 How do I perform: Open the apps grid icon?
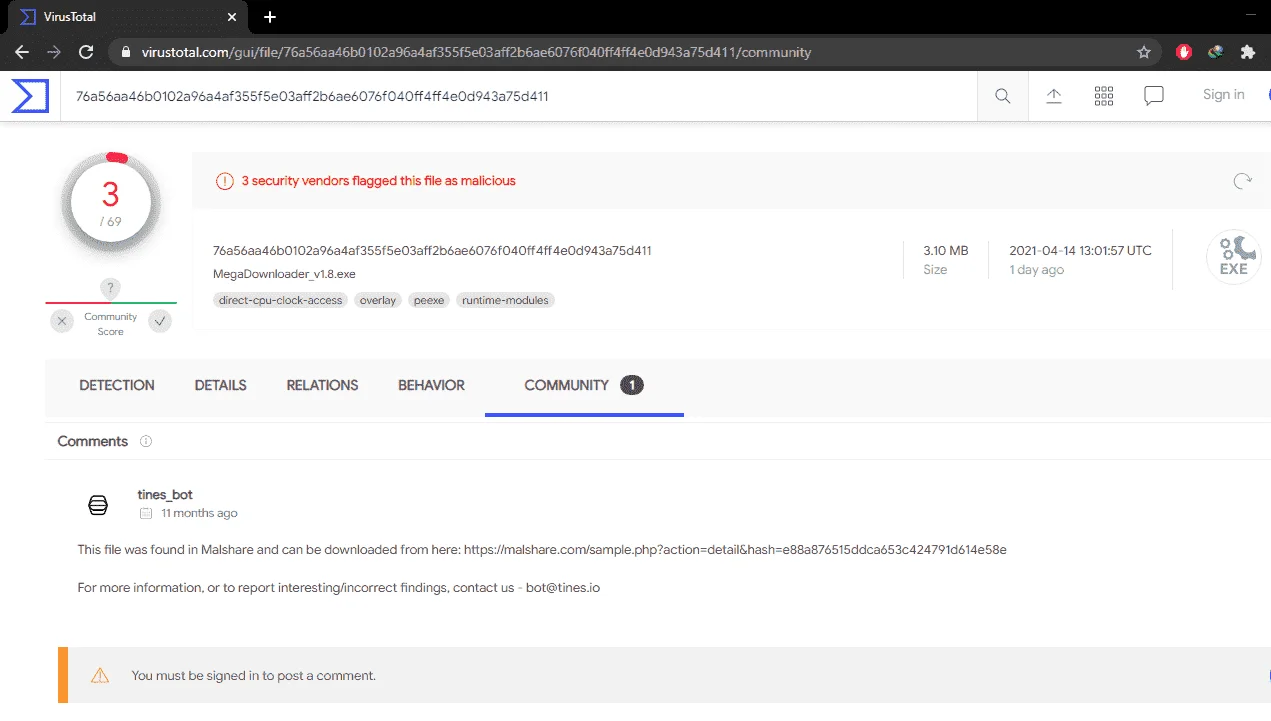[1104, 95]
